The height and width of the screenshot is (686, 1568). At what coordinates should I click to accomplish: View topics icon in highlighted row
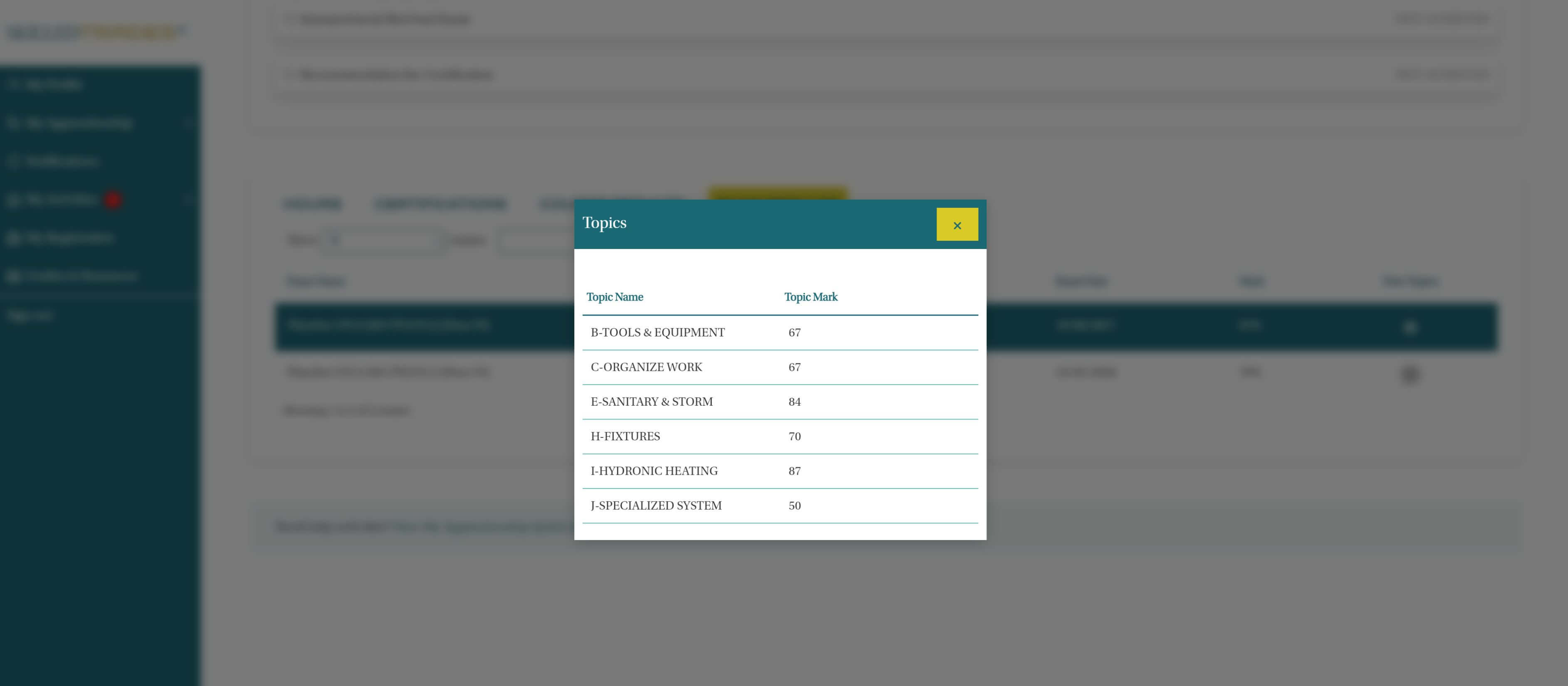(1410, 328)
